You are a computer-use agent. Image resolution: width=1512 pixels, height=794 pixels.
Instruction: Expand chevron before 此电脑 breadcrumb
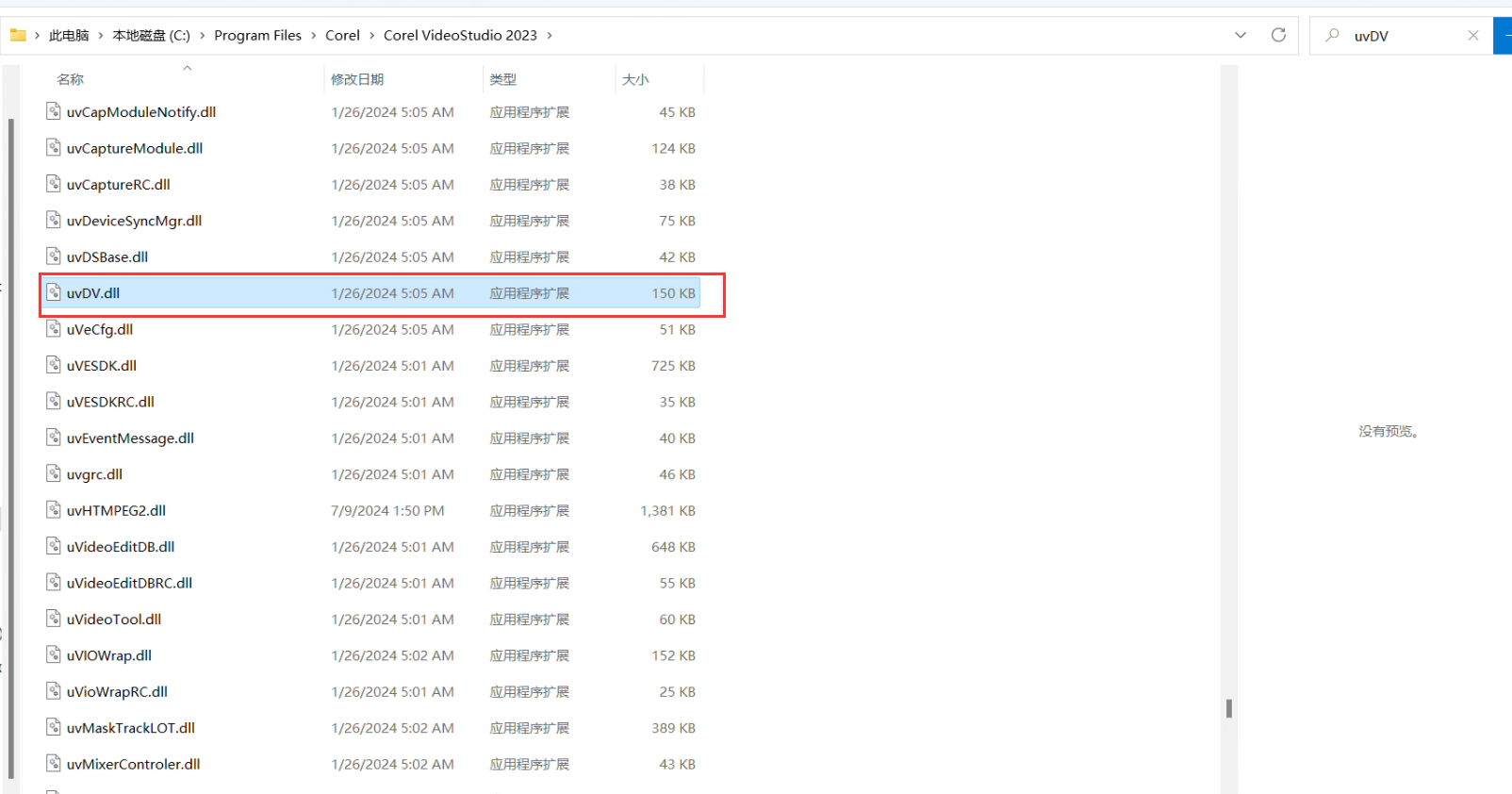pos(38,36)
